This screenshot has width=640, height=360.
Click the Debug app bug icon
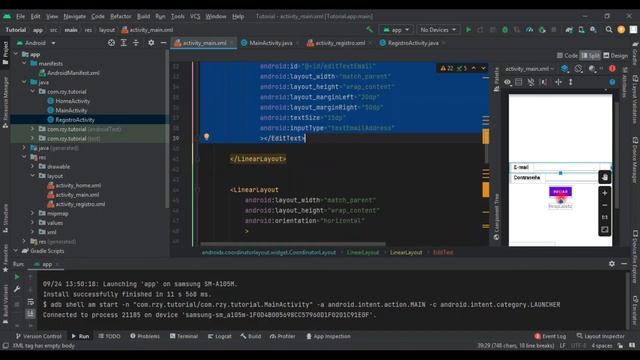point(505,30)
